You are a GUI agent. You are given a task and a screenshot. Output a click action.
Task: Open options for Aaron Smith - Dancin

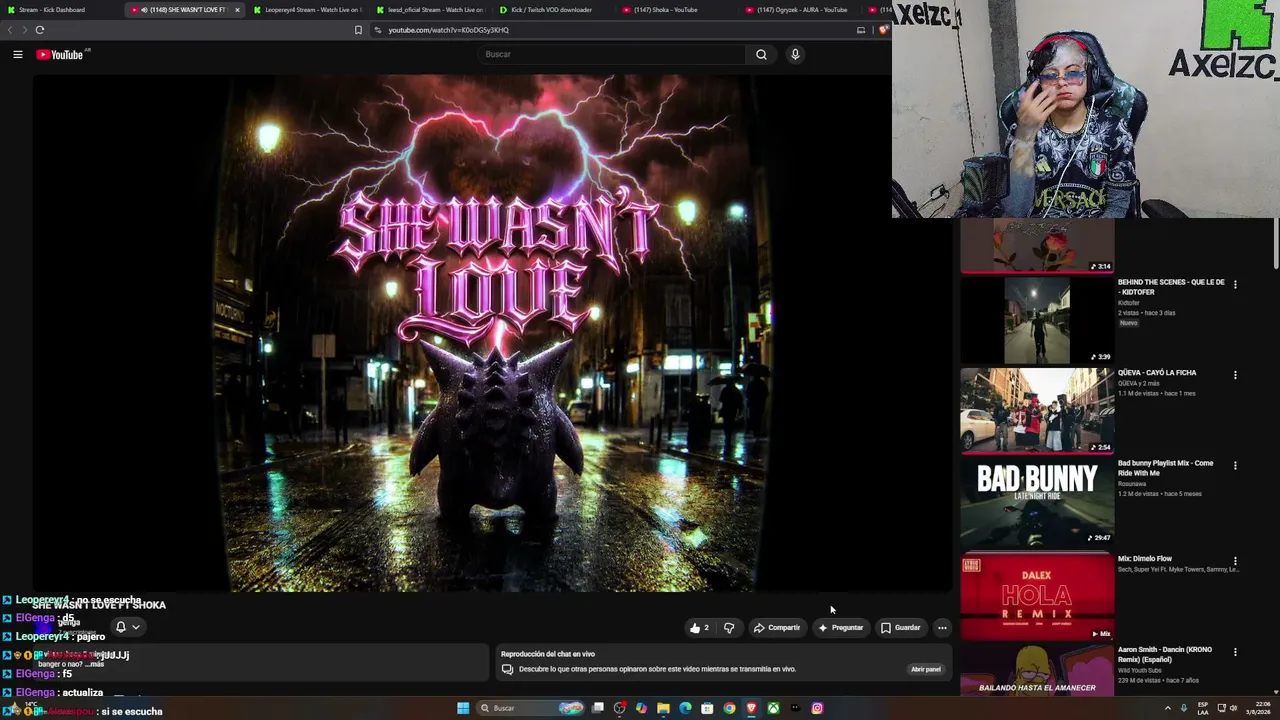1235,652
